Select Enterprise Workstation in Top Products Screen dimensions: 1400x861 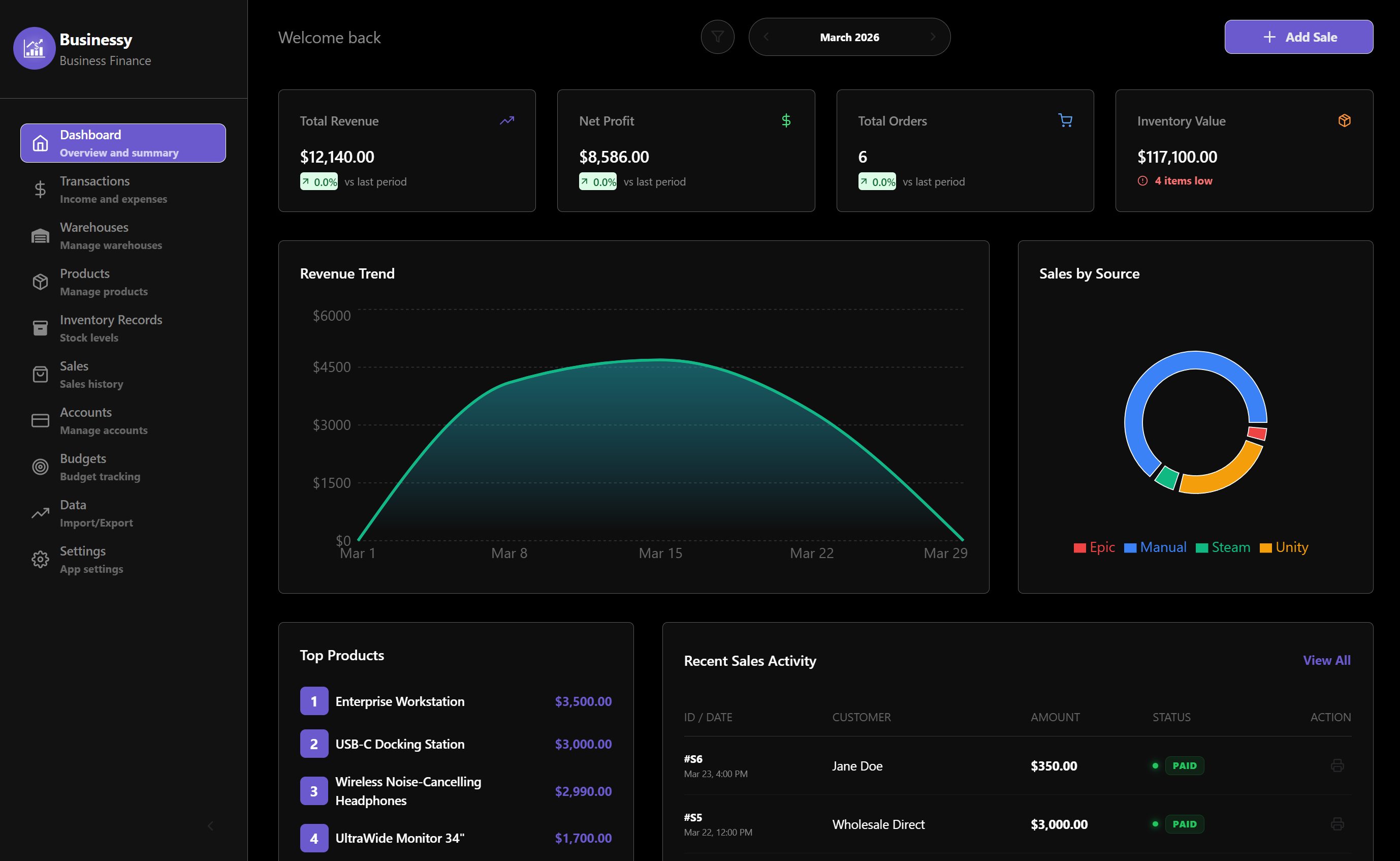coord(399,701)
